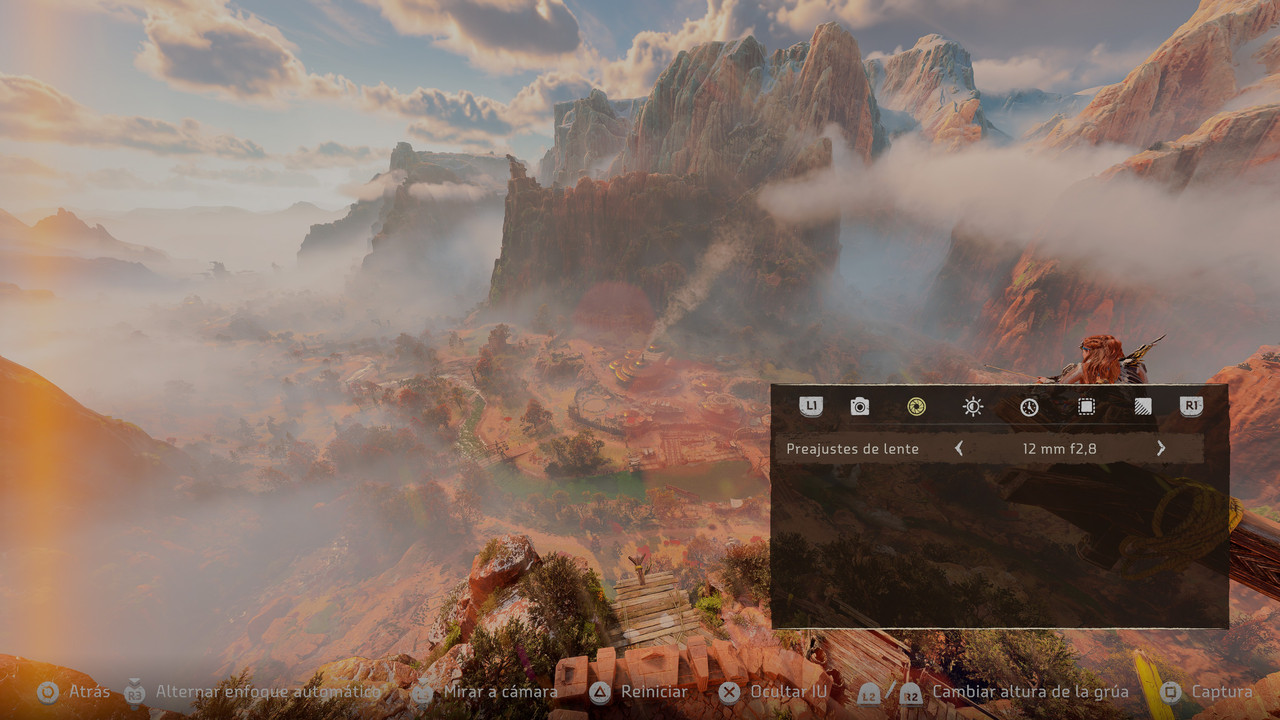
Task: Toggle Alternar enfoque automático
Action: [269, 691]
